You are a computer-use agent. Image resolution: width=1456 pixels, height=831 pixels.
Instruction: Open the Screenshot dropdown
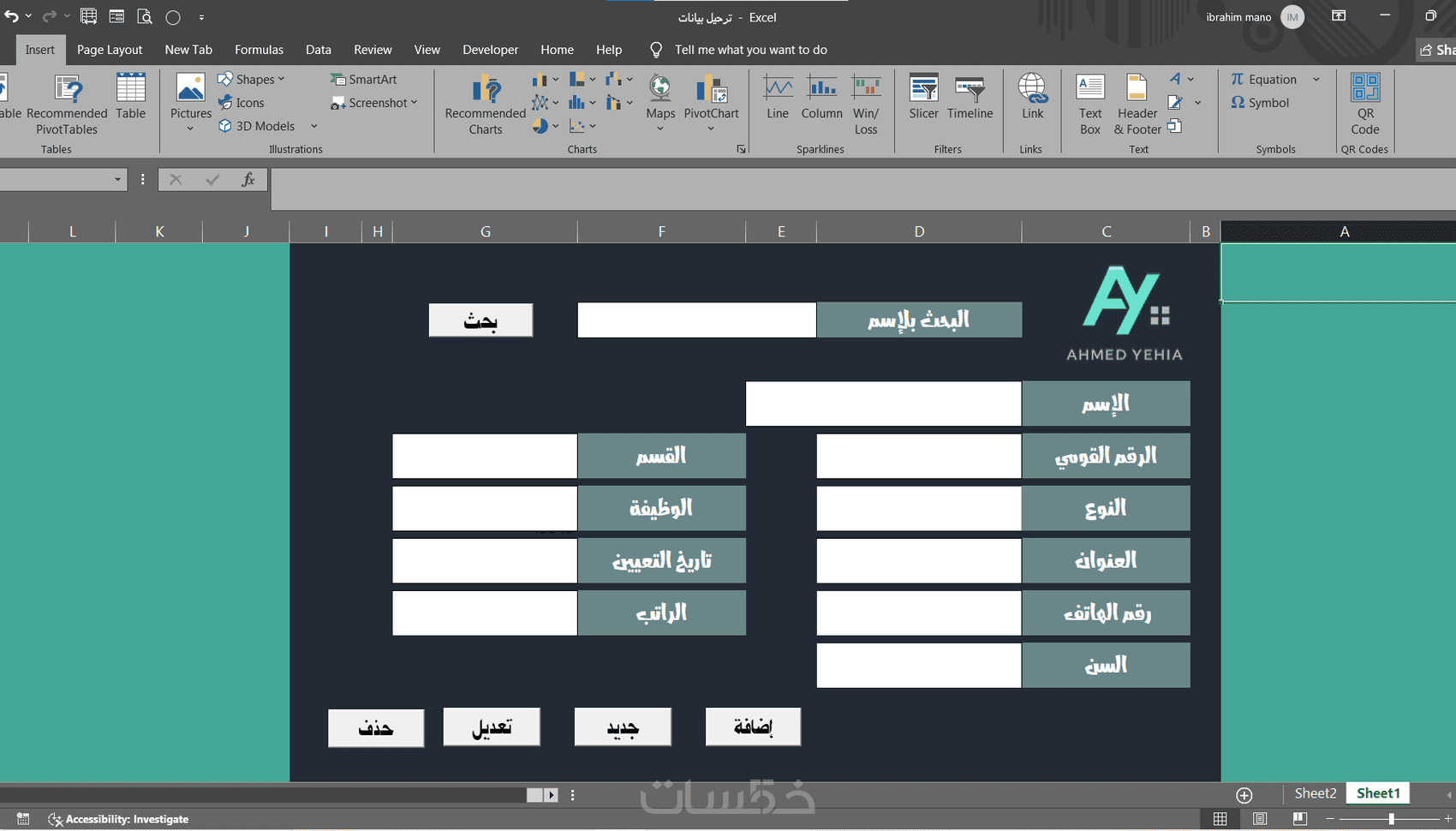[415, 103]
